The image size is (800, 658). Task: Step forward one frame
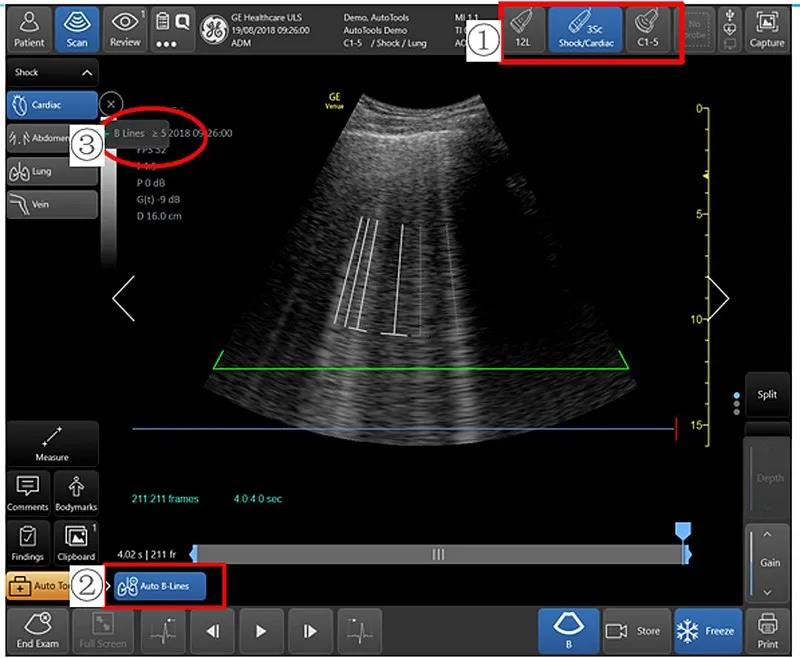tap(310, 631)
